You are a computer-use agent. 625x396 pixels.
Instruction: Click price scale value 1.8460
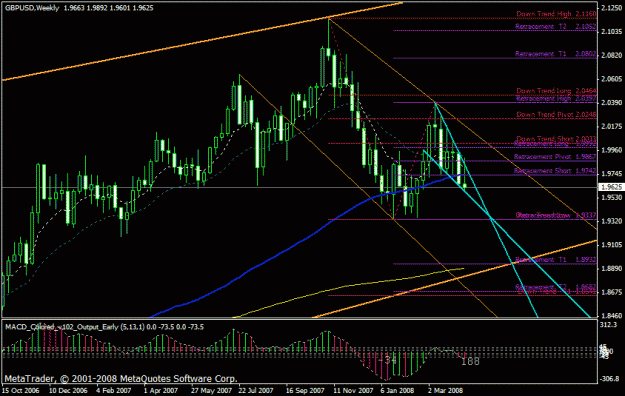(612, 315)
